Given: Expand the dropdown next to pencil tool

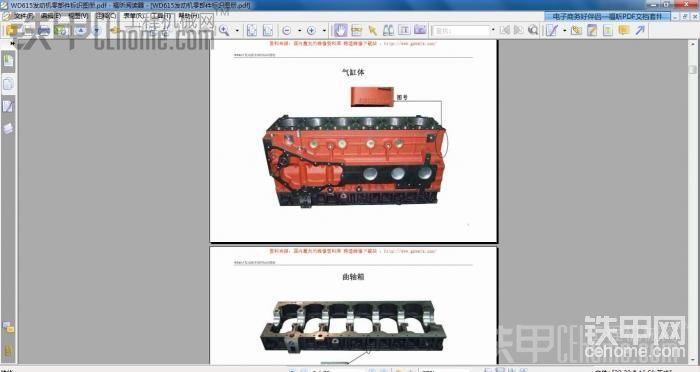Looking at the screenshot, I should coord(564,30).
